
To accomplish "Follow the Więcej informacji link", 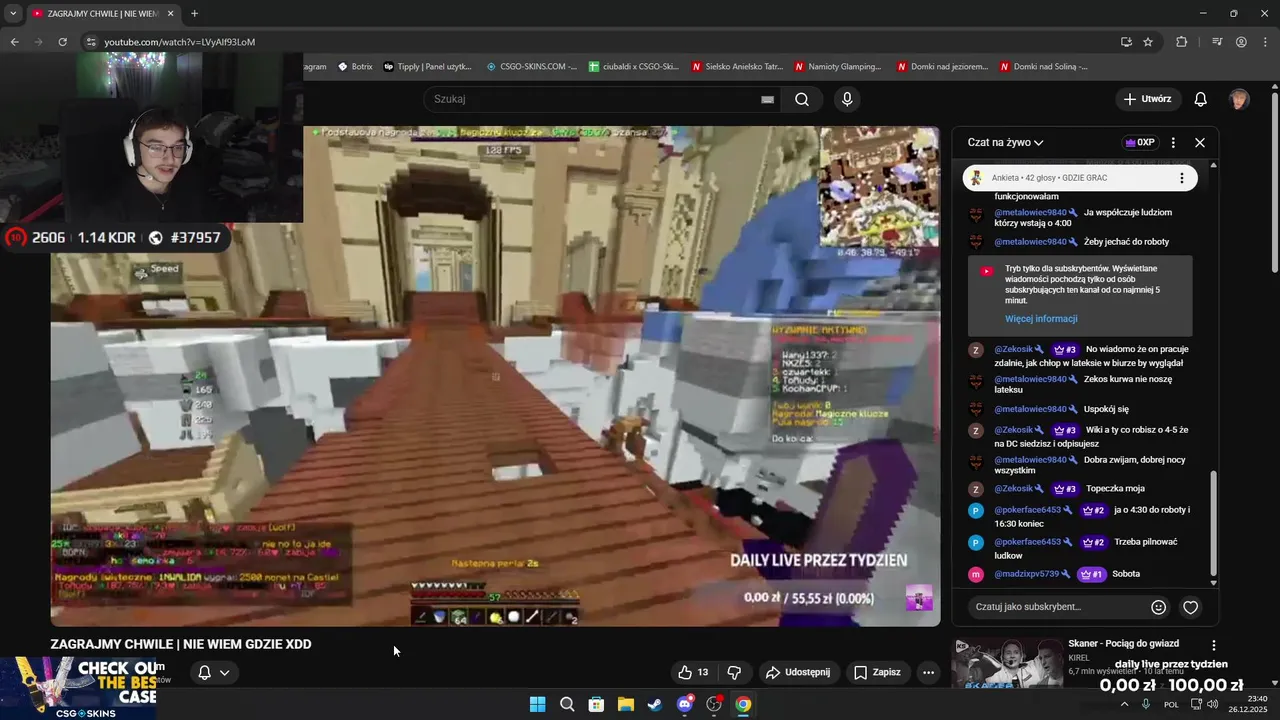I will tap(1041, 319).
